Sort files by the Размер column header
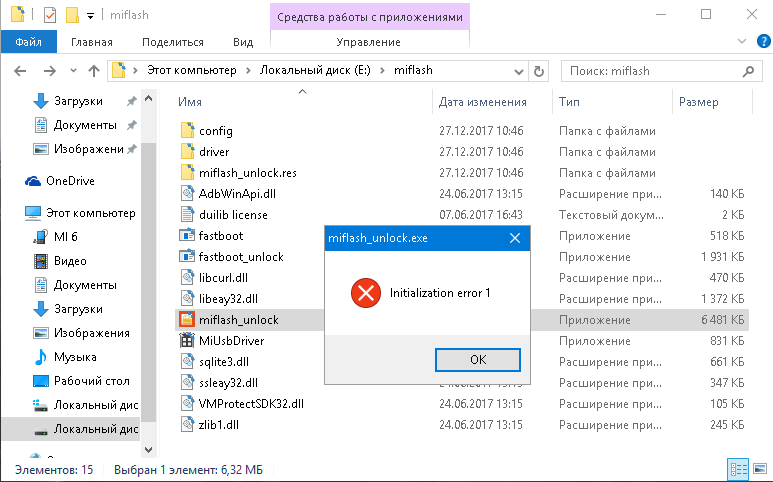The width and height of the screenshot is (773, 482). (x=698, y=102)
